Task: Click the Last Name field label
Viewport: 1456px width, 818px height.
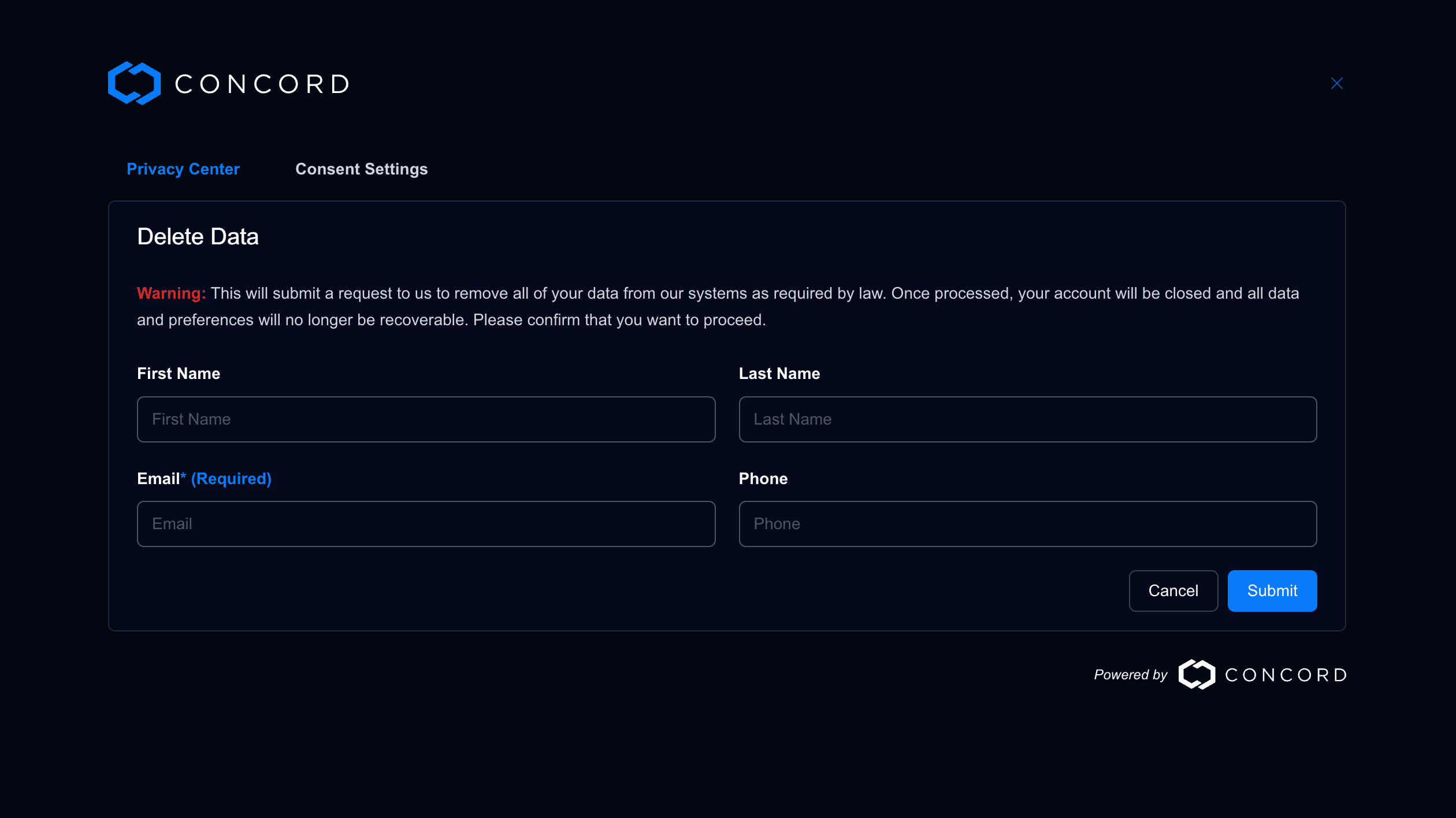Action: pos(779,373)
